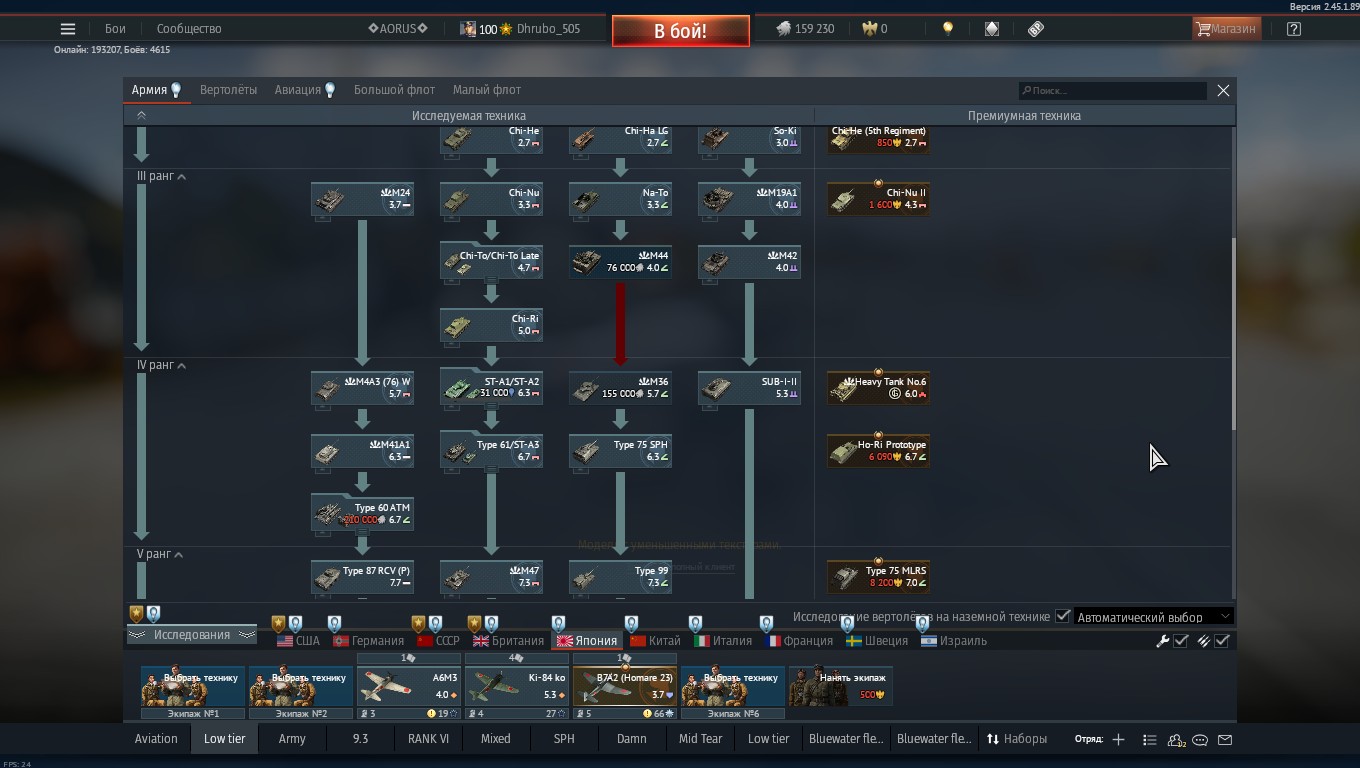Screen dimensions: 1360x768
Task: Switch to the Малый флот tab
Action: (487, 90)
